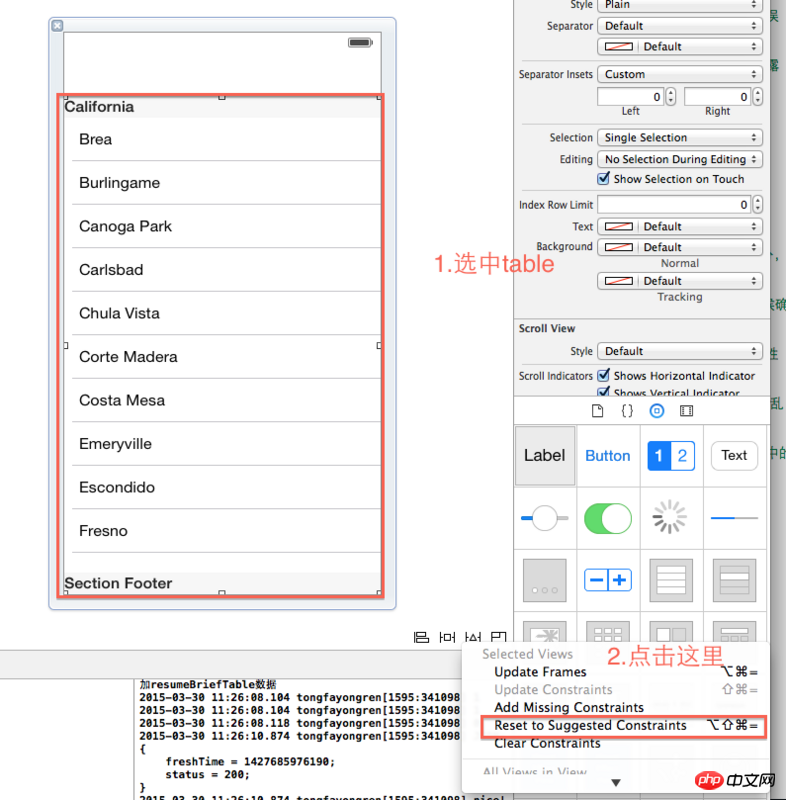
Task: Select the Segmented Control object in library
Action: click(x=670, y=456)
